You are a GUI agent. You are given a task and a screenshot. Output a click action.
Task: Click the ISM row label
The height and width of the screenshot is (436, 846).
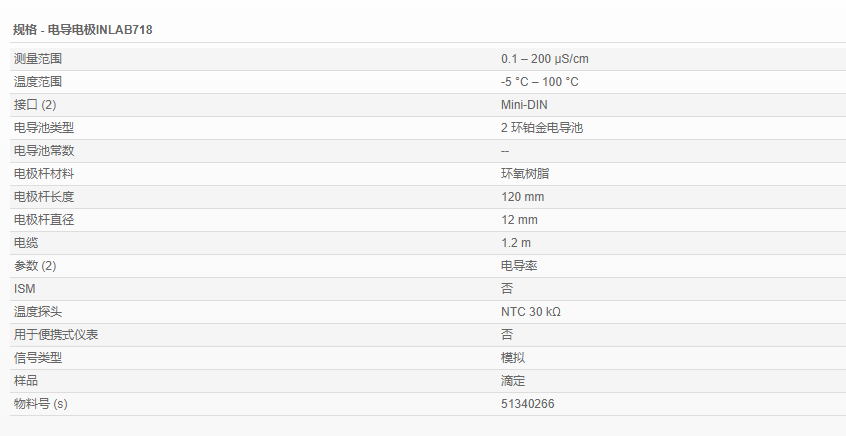pos(24,289)
